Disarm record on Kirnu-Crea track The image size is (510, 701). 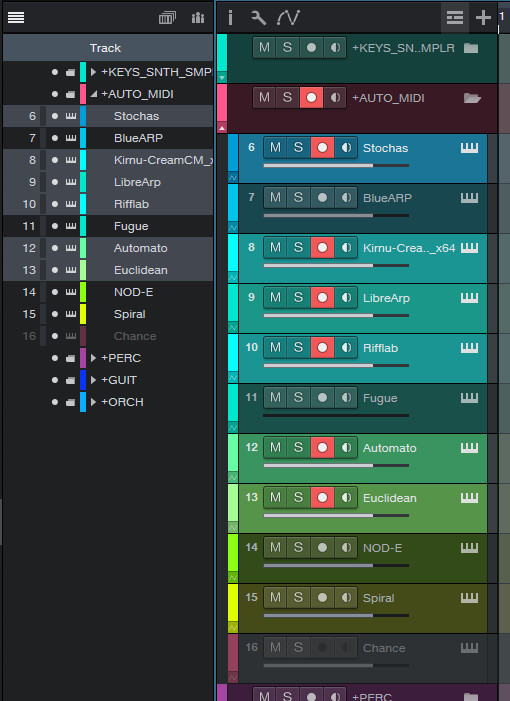(322, 248)
